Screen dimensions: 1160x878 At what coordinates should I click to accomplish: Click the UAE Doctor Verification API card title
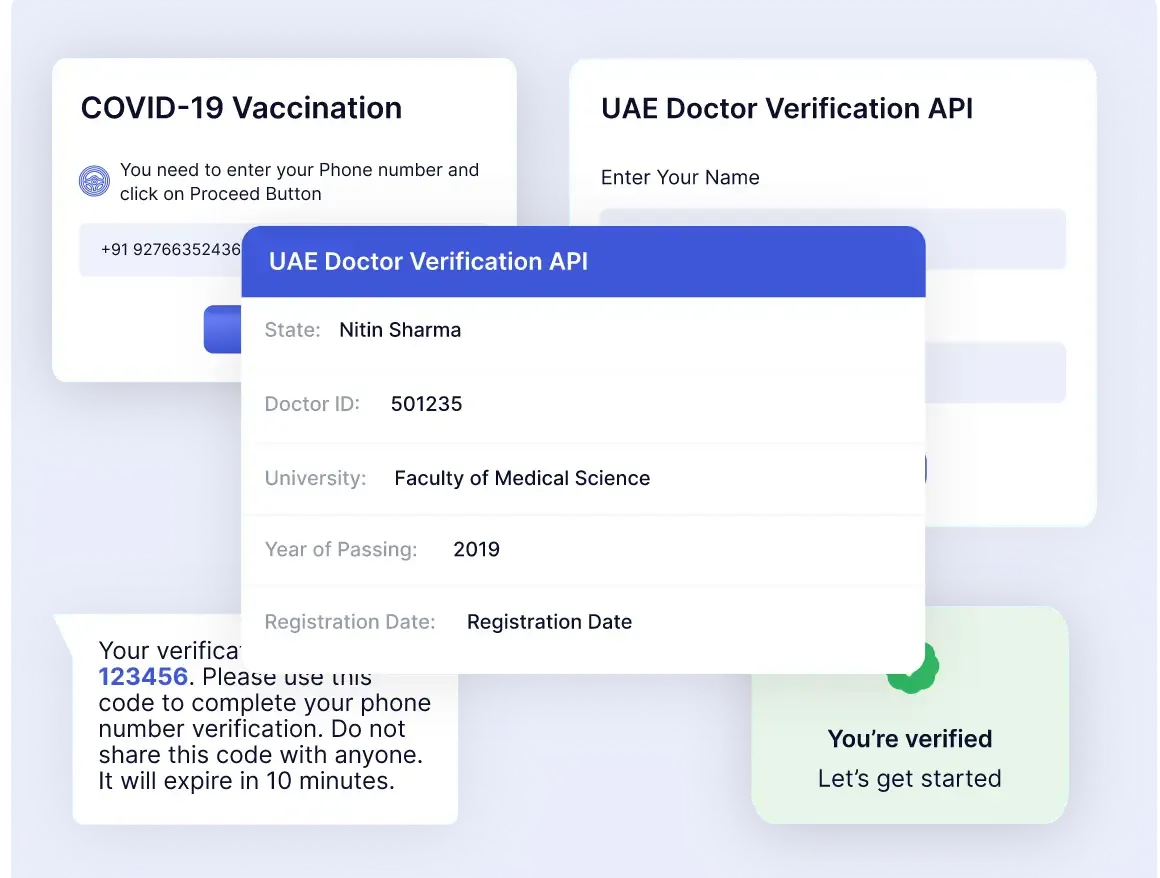(x=787, y=109)
